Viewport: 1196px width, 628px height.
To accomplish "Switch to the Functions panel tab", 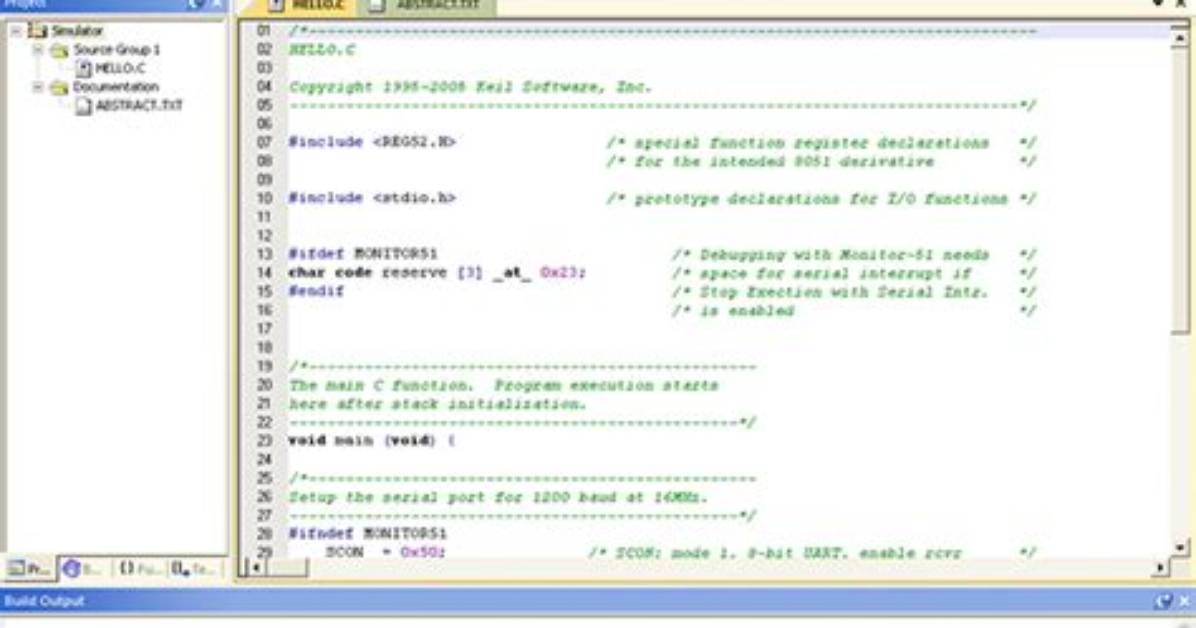I will (x=138, y=568).
